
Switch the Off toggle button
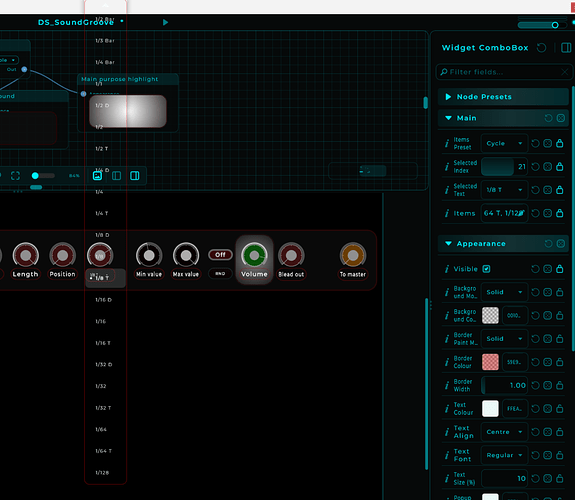pyautogui.click(x=220, y=255)
